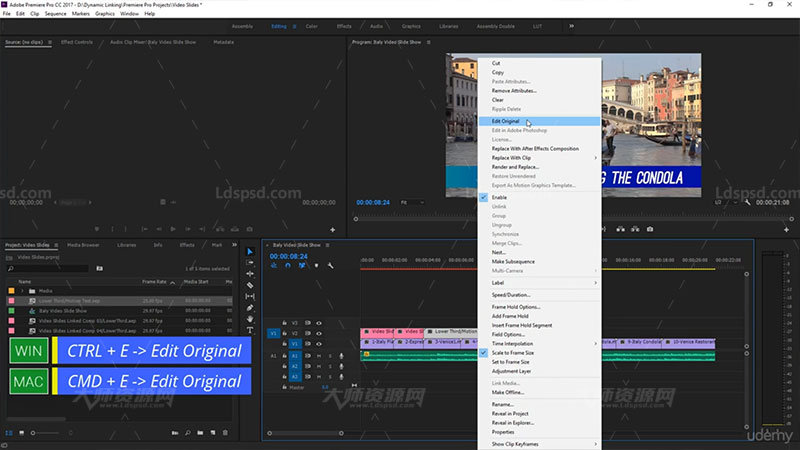Select the Slip tool
Viewport: 800px width, 450px height.
point(249,296)
